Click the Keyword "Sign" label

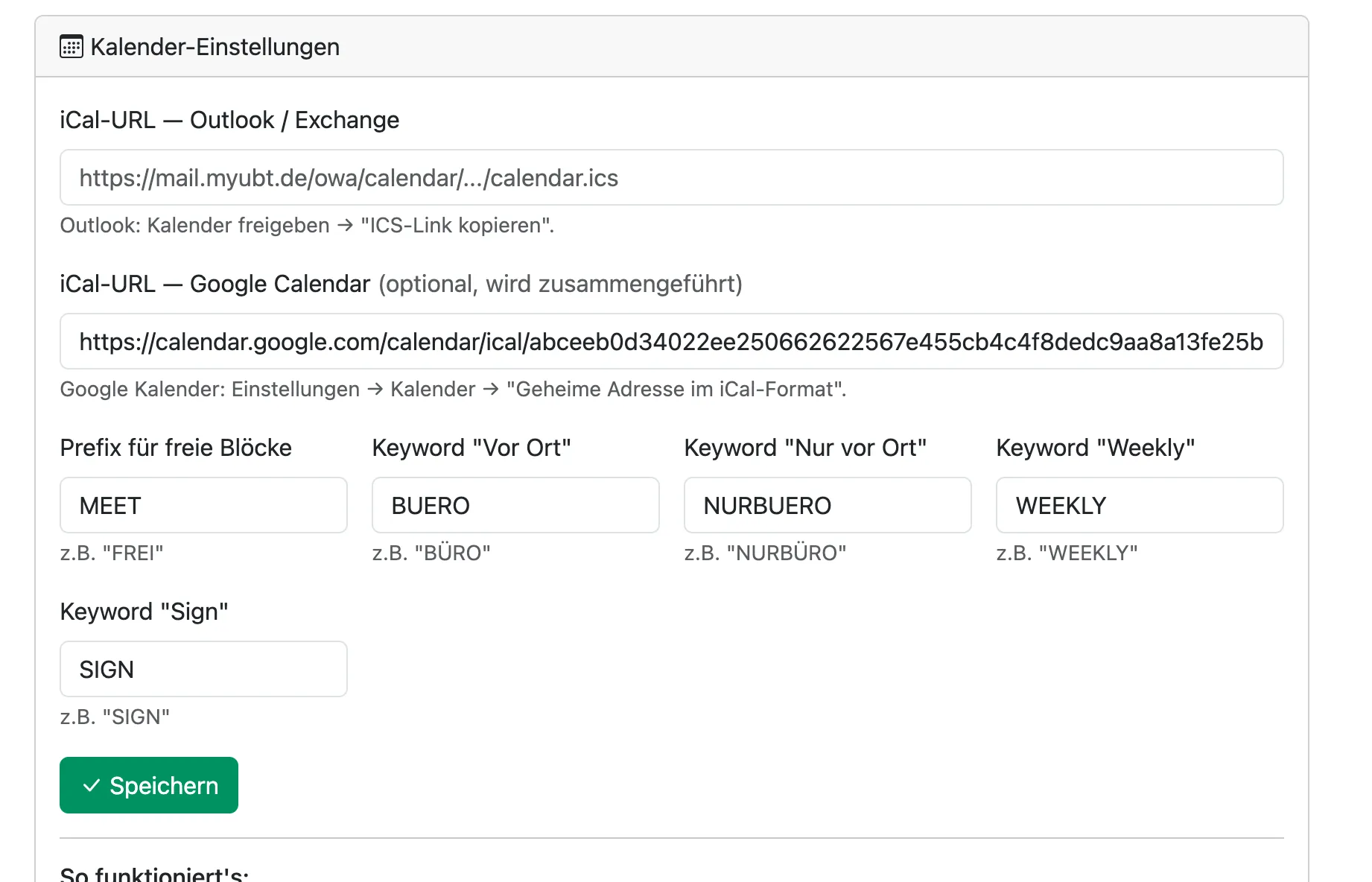click(x=144, y=612)
